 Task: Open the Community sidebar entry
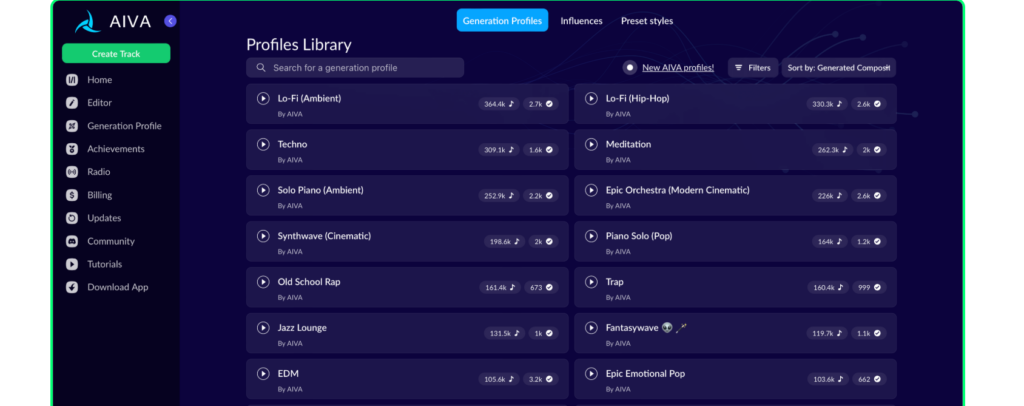(111, 242)
